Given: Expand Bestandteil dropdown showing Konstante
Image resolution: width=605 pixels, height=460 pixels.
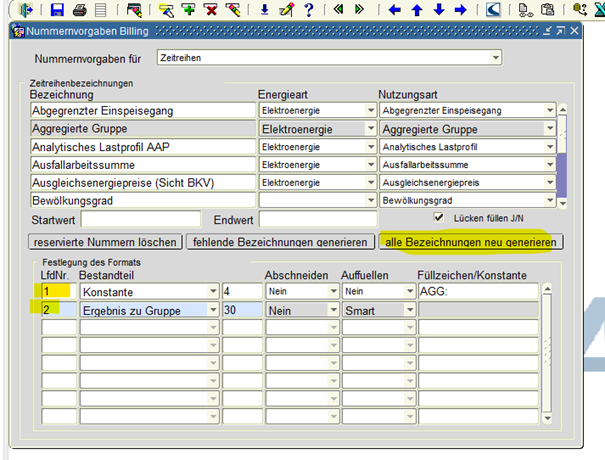Looking at the screenshot, I should [212, 291].
